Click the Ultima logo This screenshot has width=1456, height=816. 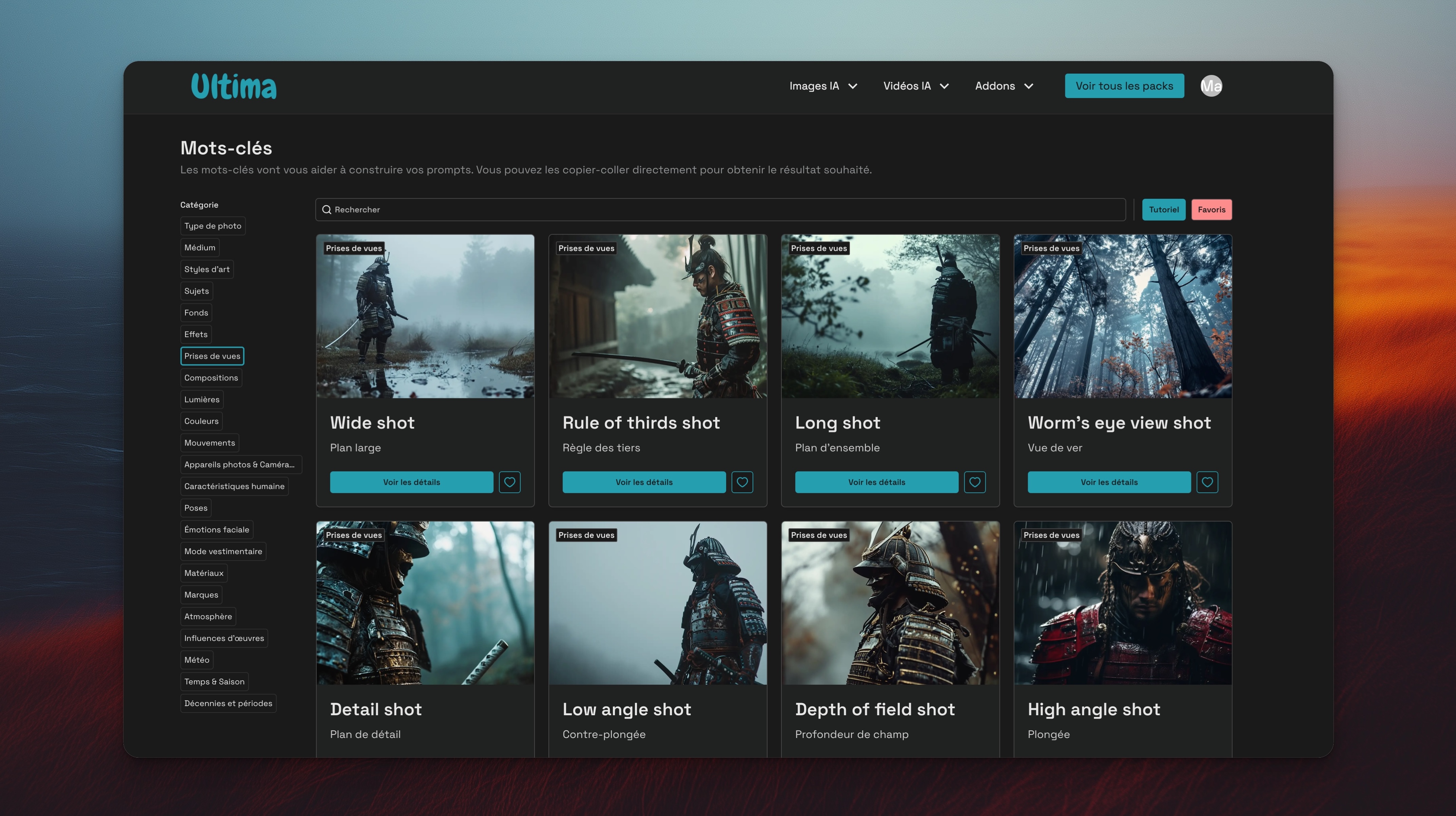click(233, 86)
